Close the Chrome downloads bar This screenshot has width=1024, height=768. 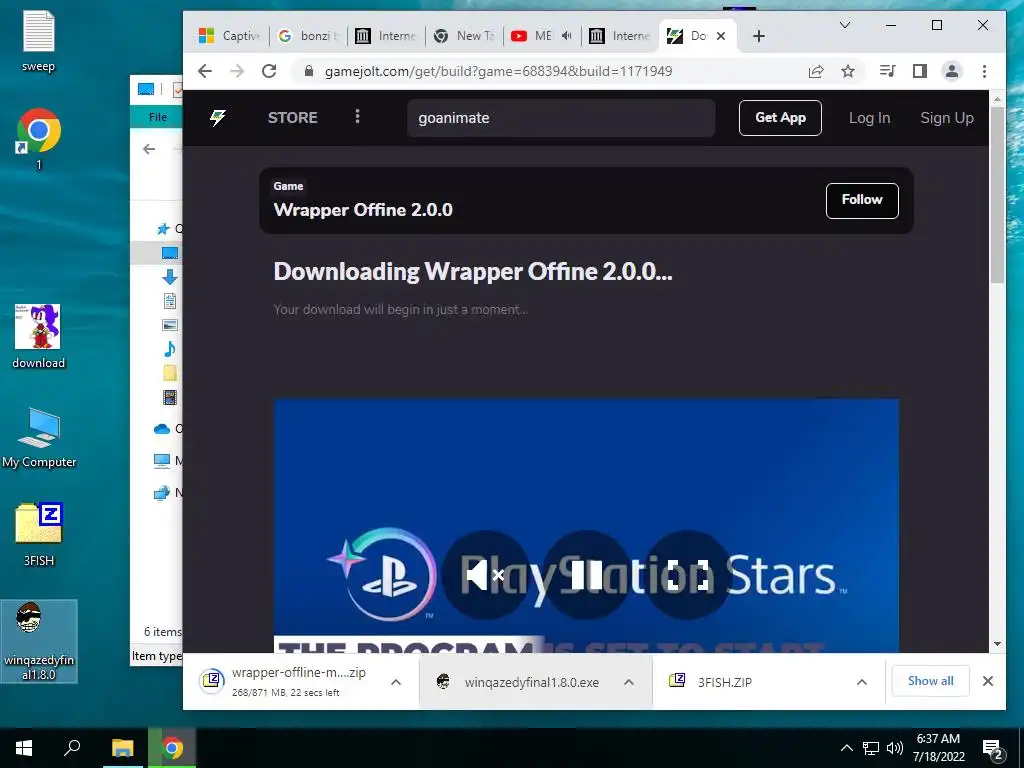[988, 681]
